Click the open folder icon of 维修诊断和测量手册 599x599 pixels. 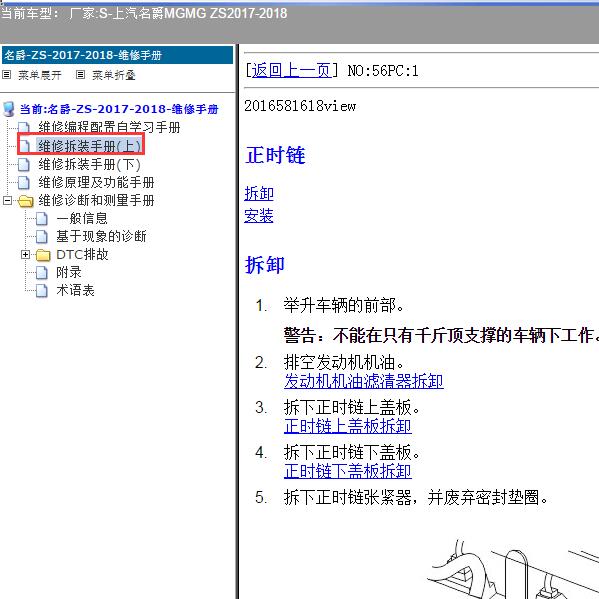point(26,201)
